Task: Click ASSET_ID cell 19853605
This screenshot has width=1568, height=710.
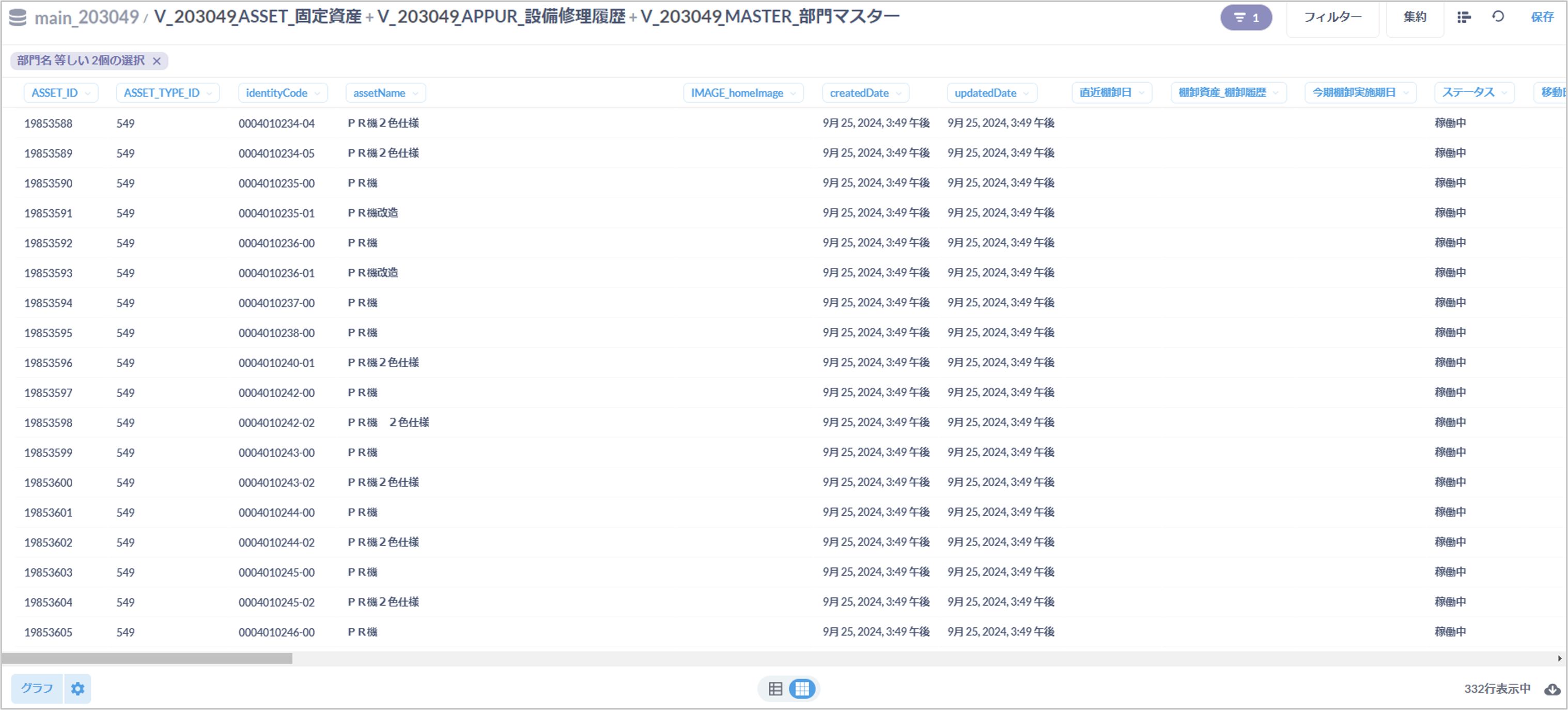Action: click(x=48, y=633)
